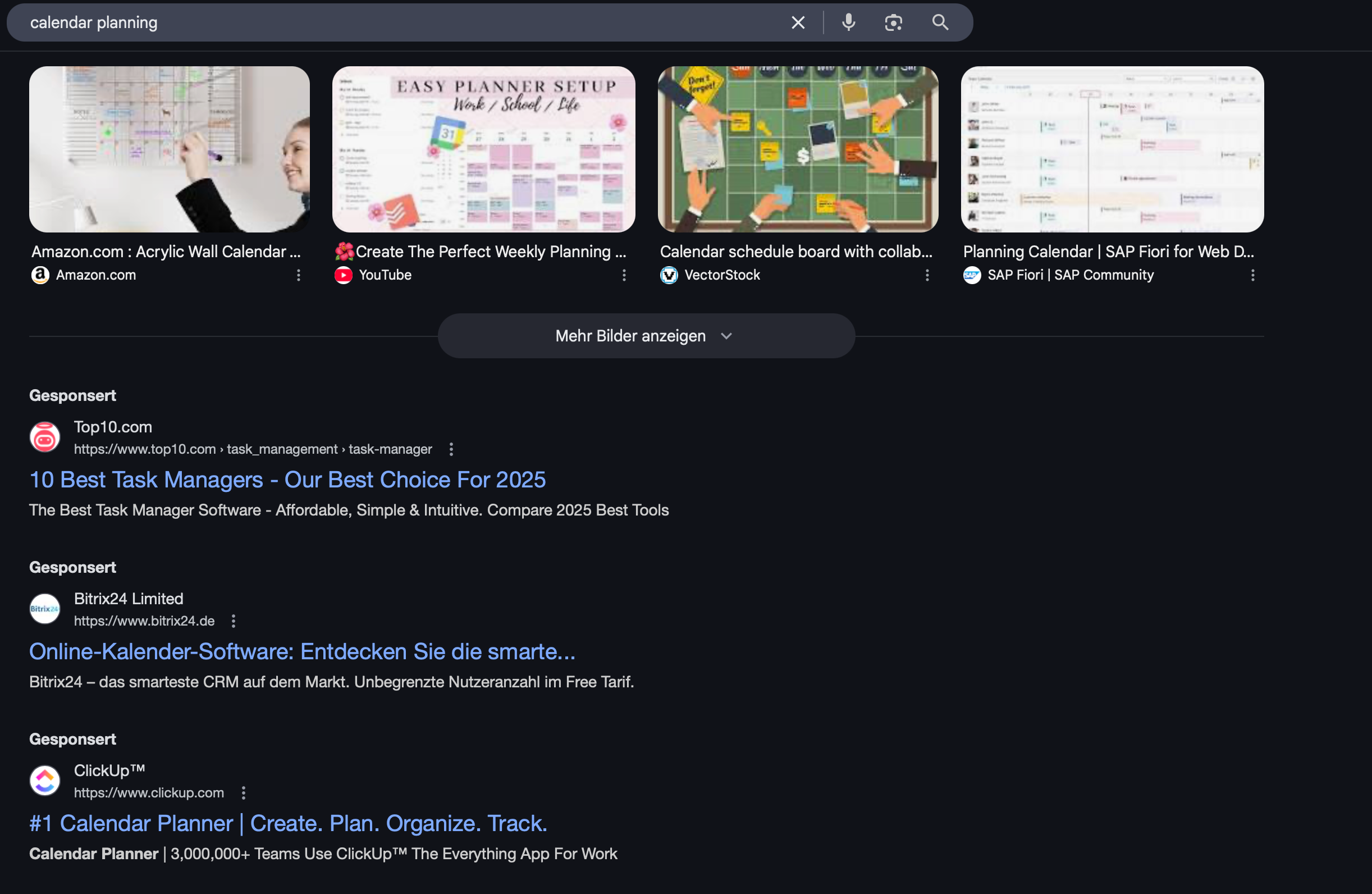Screen dimensions: 1372x894
Task: Clear the search box text
Action: pos(798,22)
